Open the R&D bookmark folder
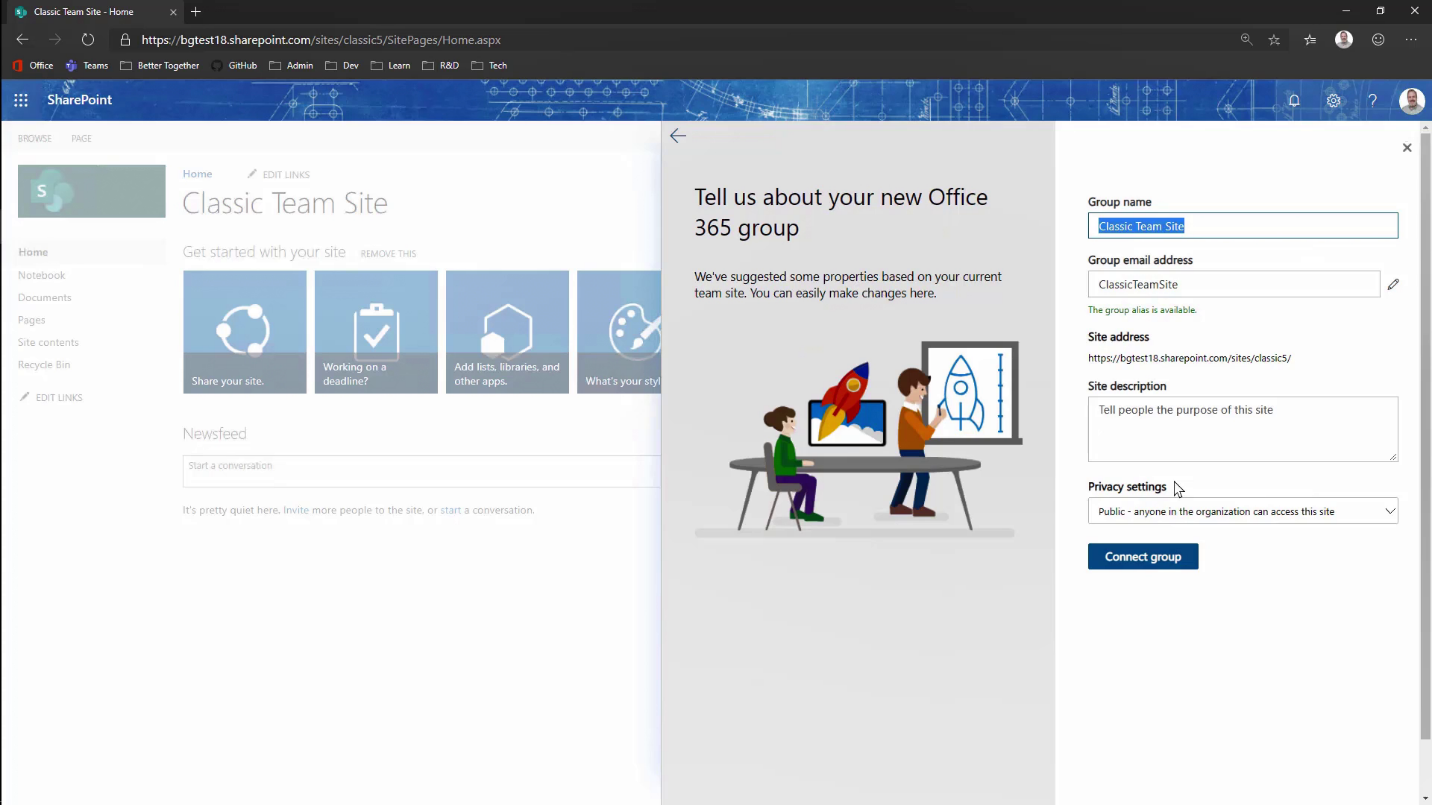Image resolution: width=1432 pixels, height=805 pixels. tap(441, 66)
